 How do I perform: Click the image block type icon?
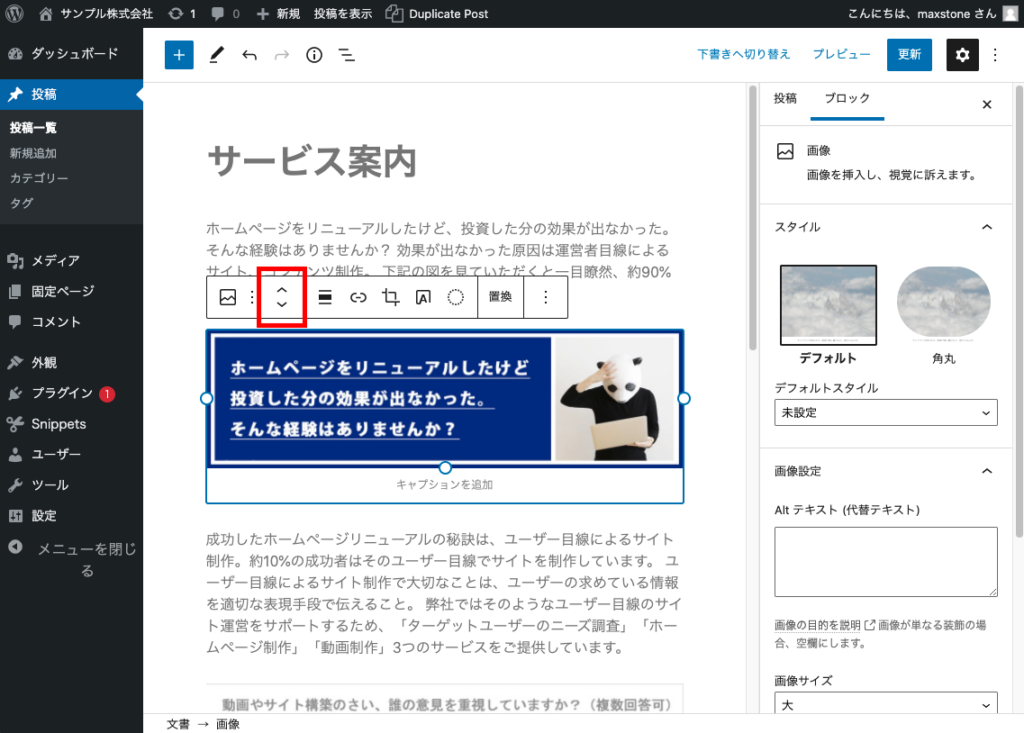point(227,297)
